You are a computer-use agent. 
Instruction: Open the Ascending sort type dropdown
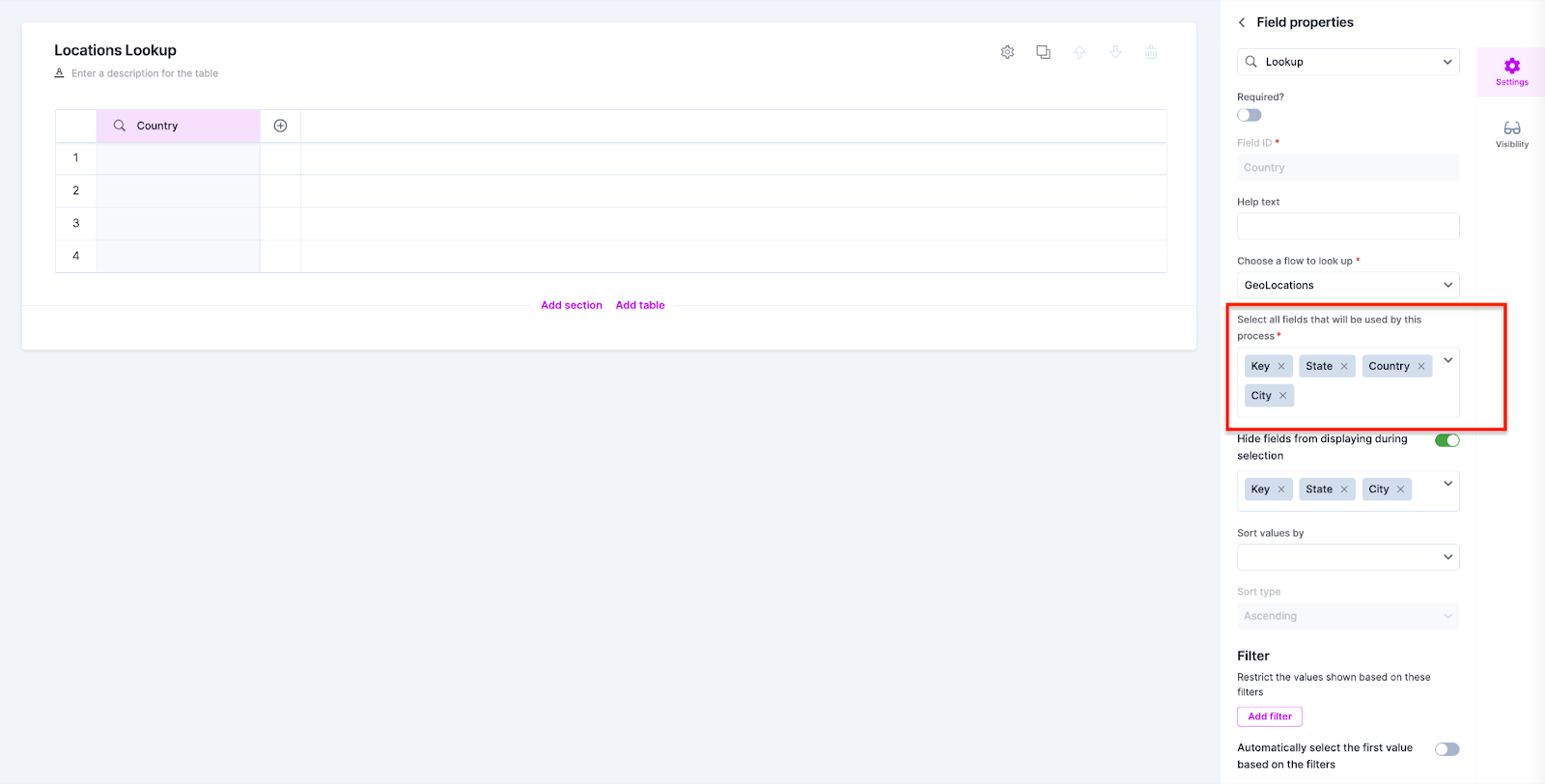point(1348,616)
